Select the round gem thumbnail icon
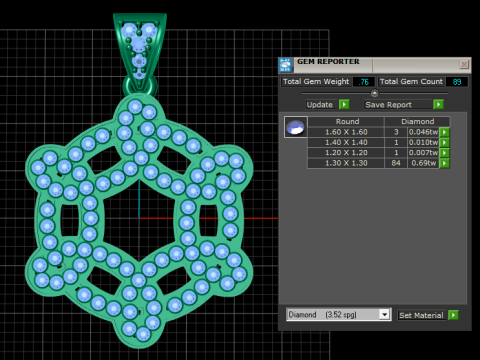Viewport: 480px width, 360px height. pyautogui.click(x=296, y=127)
